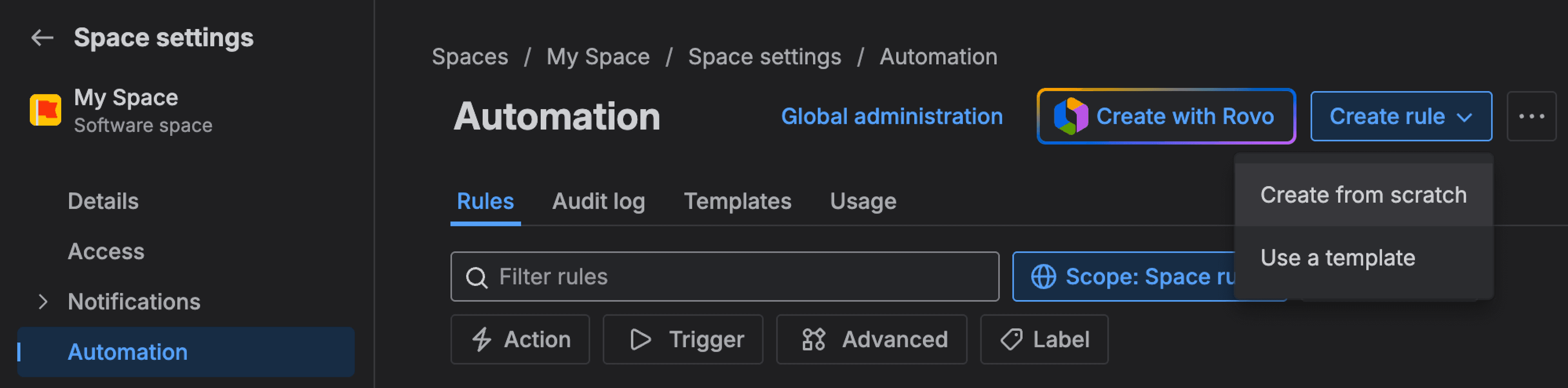Switch to the Templates tab
This screenshot has height=388, width=1568.
pos(738,201)
